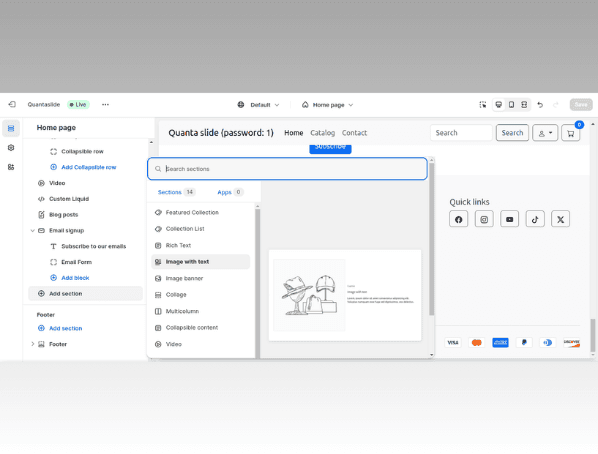Click the X social icon
Screen dimensions: 598x454
point(560,219)
